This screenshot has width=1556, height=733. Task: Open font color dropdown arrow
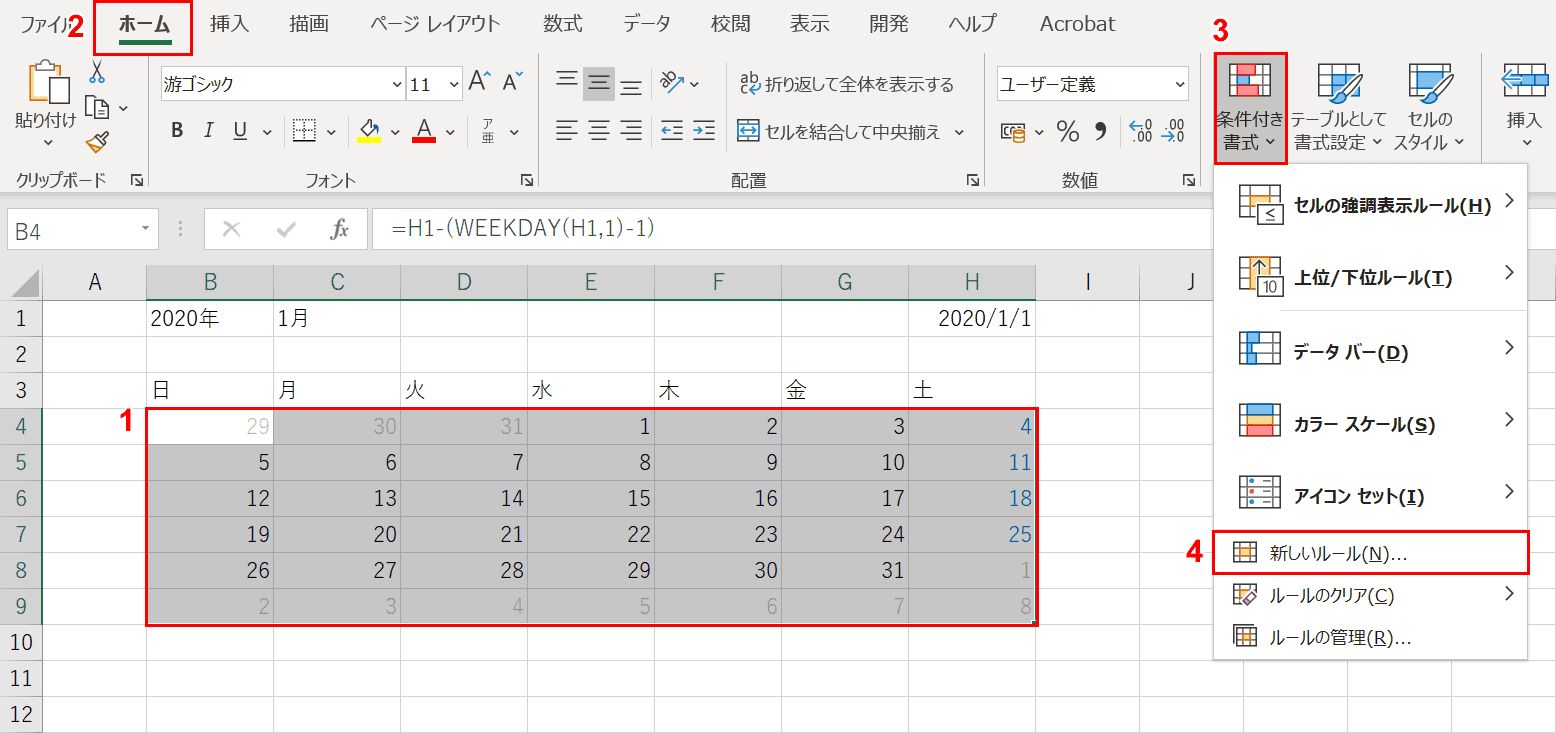click(450, 131)
